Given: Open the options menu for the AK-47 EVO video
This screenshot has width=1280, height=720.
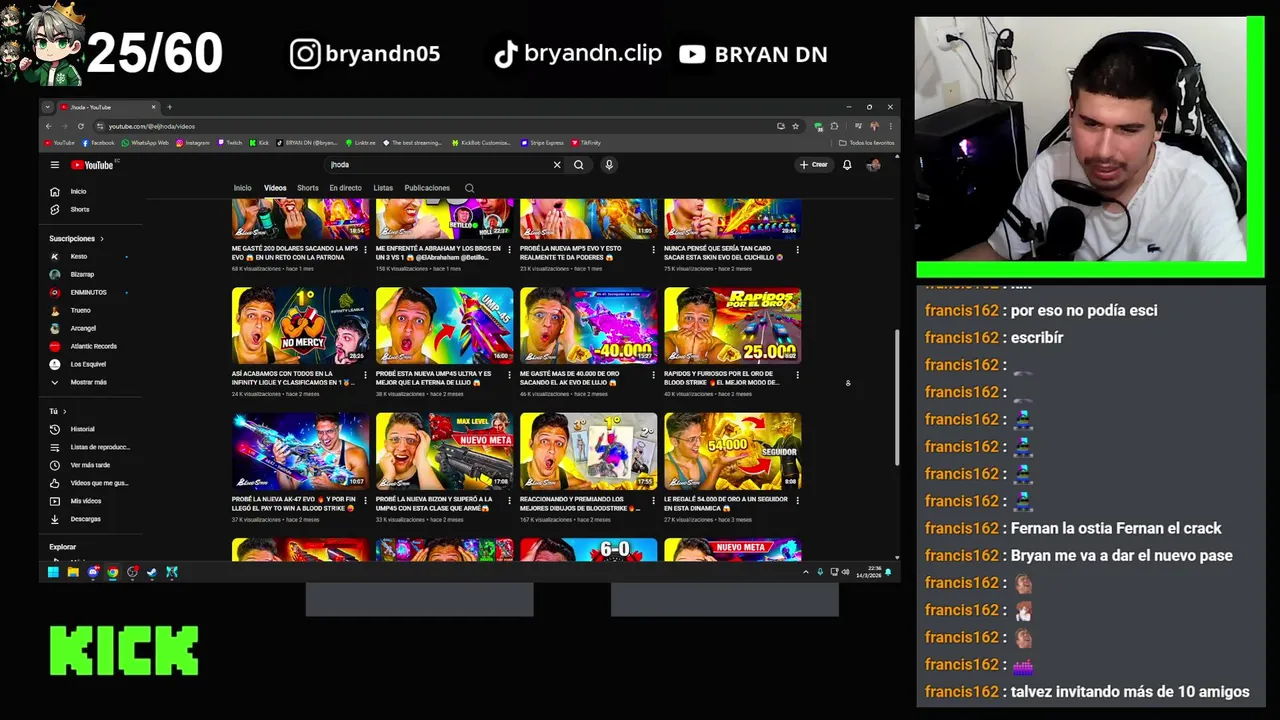Looking at the screenshot, I should (365, 500).
